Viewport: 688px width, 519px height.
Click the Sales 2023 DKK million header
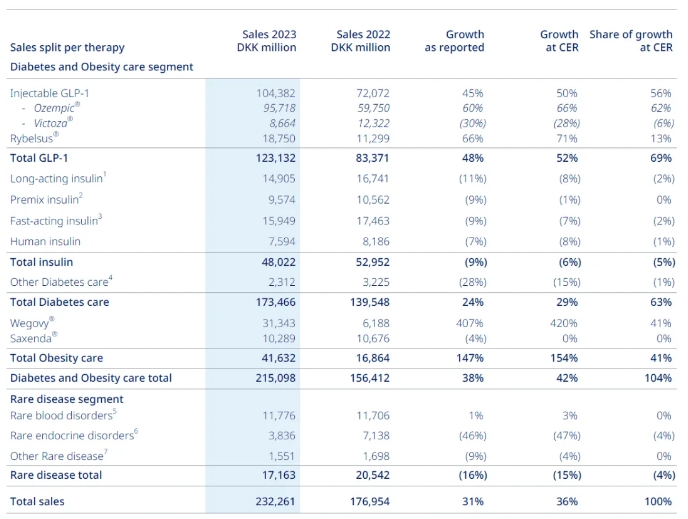tap(266, 41)
